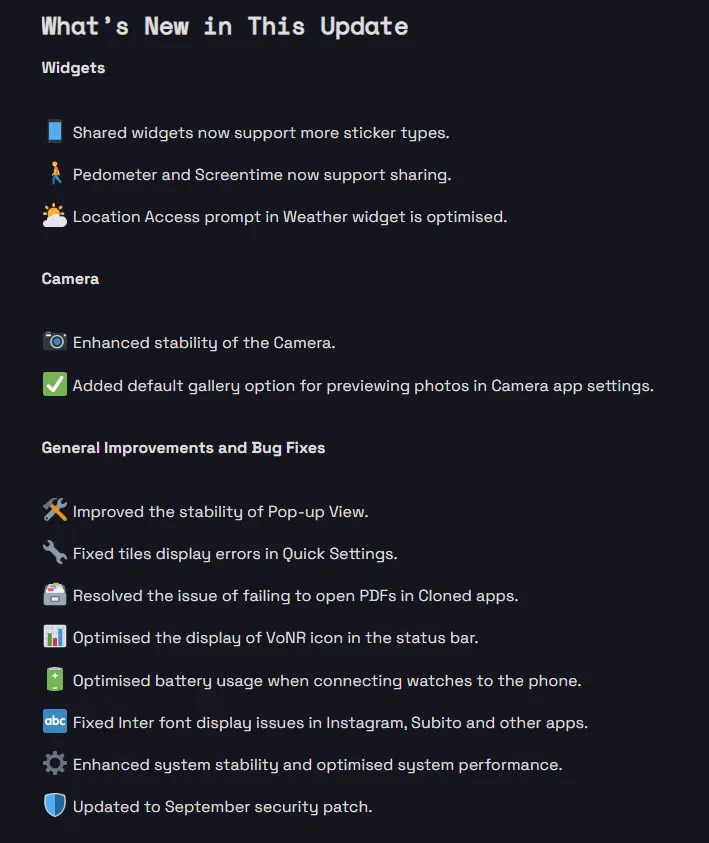
Task: Click the walking person pedometer icon
Action: [55, 174]
